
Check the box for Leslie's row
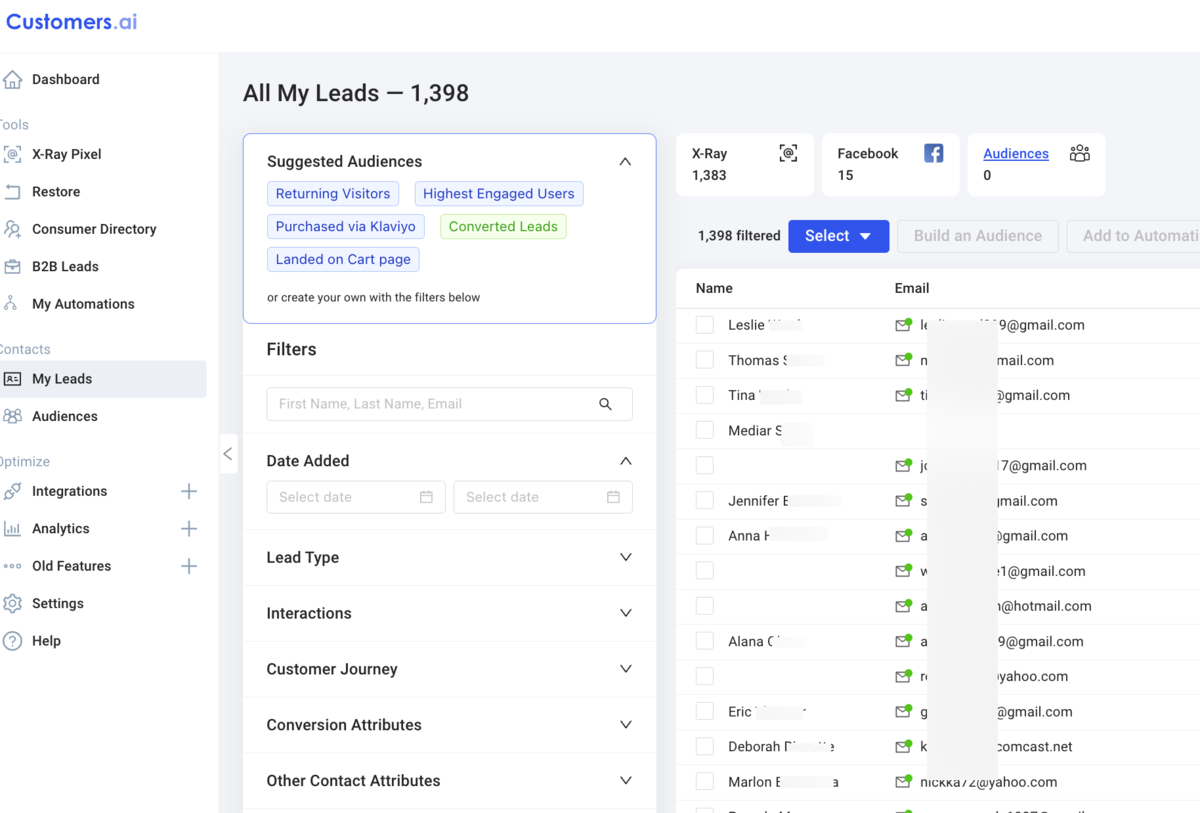coord(705,325)
